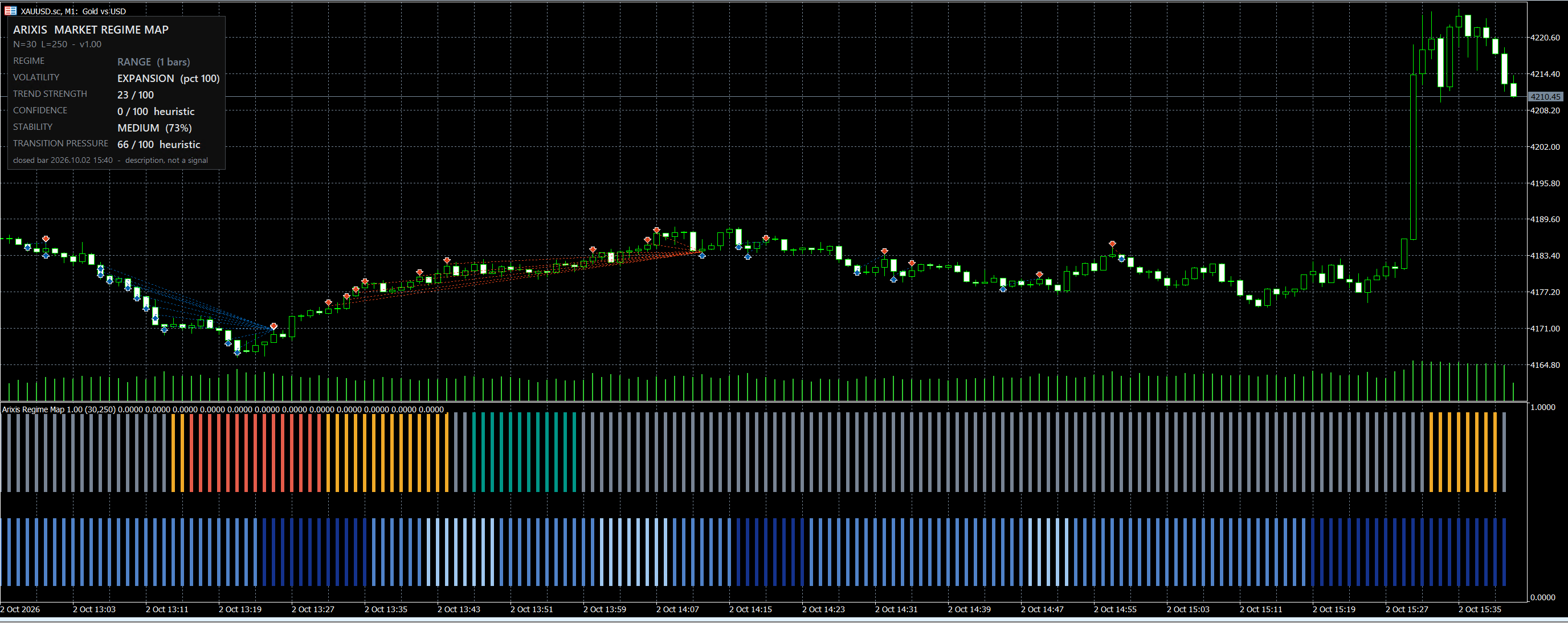Click the ARIXIS MARKET REGIME MAP panel heading
This screenshot has height=623, width=1568.
coord(91,30)
